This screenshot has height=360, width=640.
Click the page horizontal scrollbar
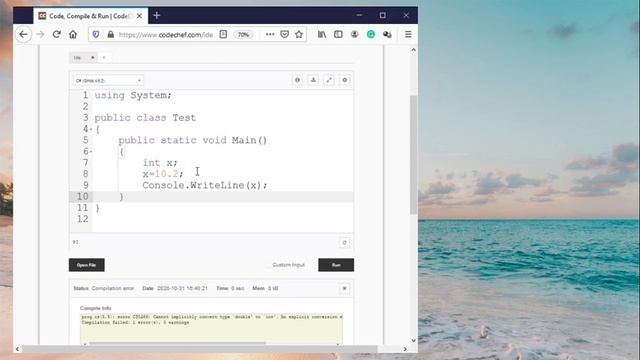(x=200, y=349)
